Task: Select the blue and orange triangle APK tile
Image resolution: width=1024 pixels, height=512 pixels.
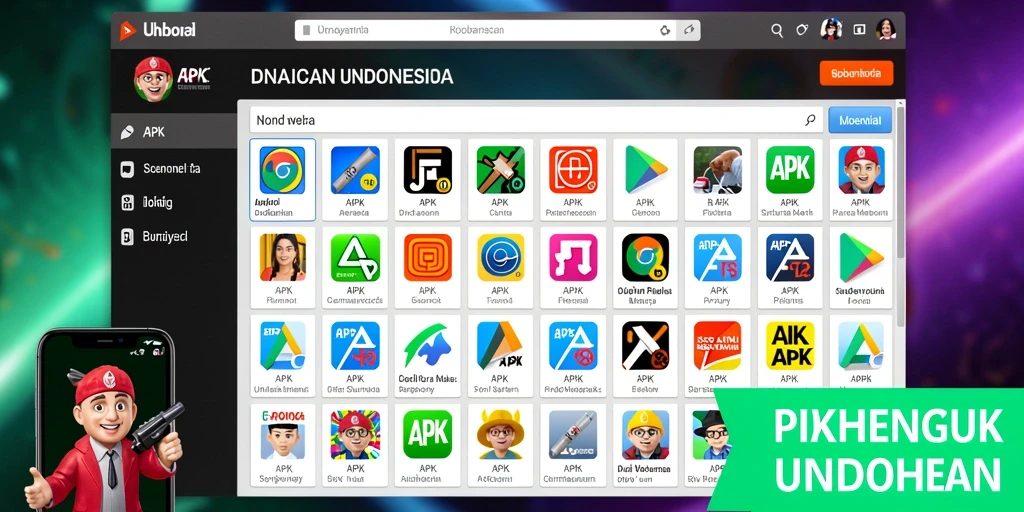Action: pos(500,356)
